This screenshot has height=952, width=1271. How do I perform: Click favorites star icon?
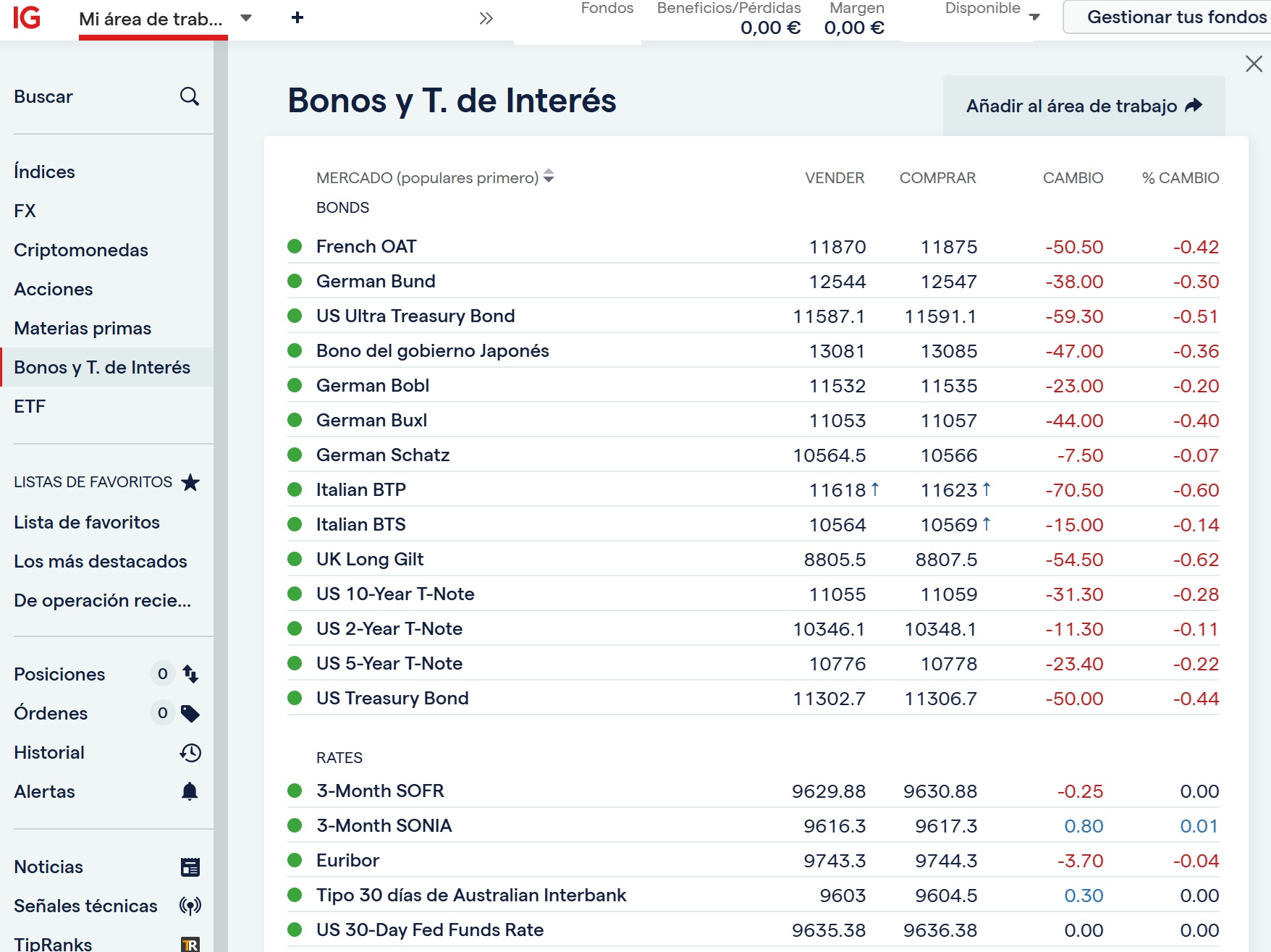coord(190,482)
